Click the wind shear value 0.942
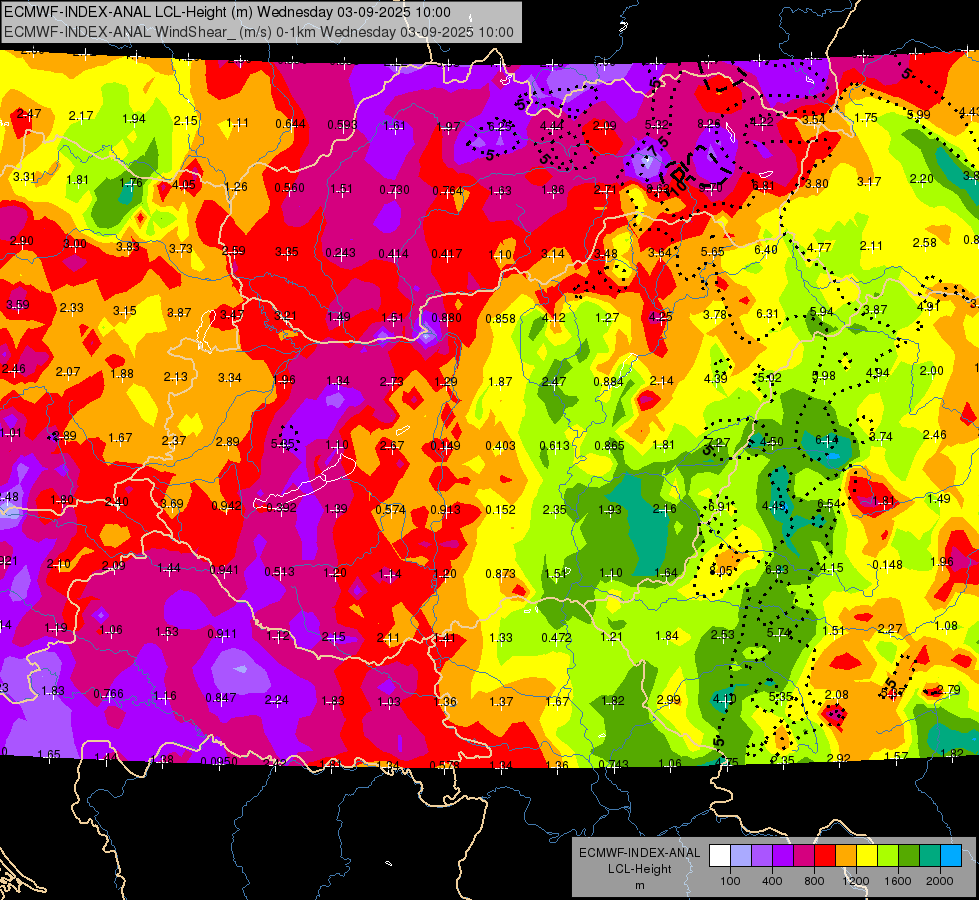 tap(226, 506)
